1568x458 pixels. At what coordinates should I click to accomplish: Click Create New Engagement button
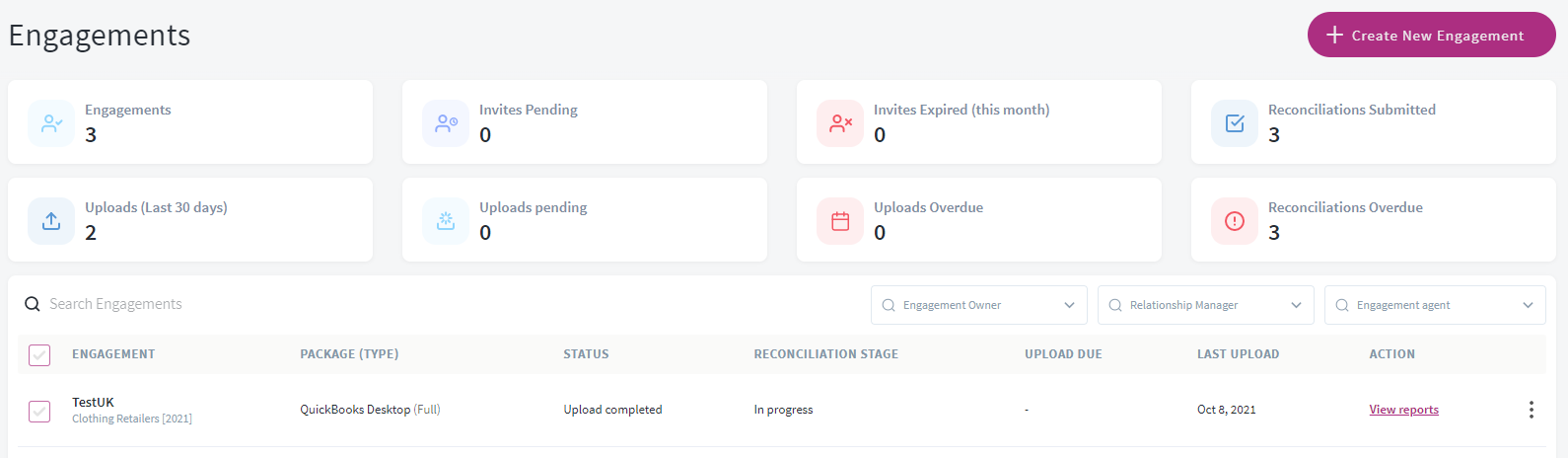pyautogui.click(x=1431, y=35)
